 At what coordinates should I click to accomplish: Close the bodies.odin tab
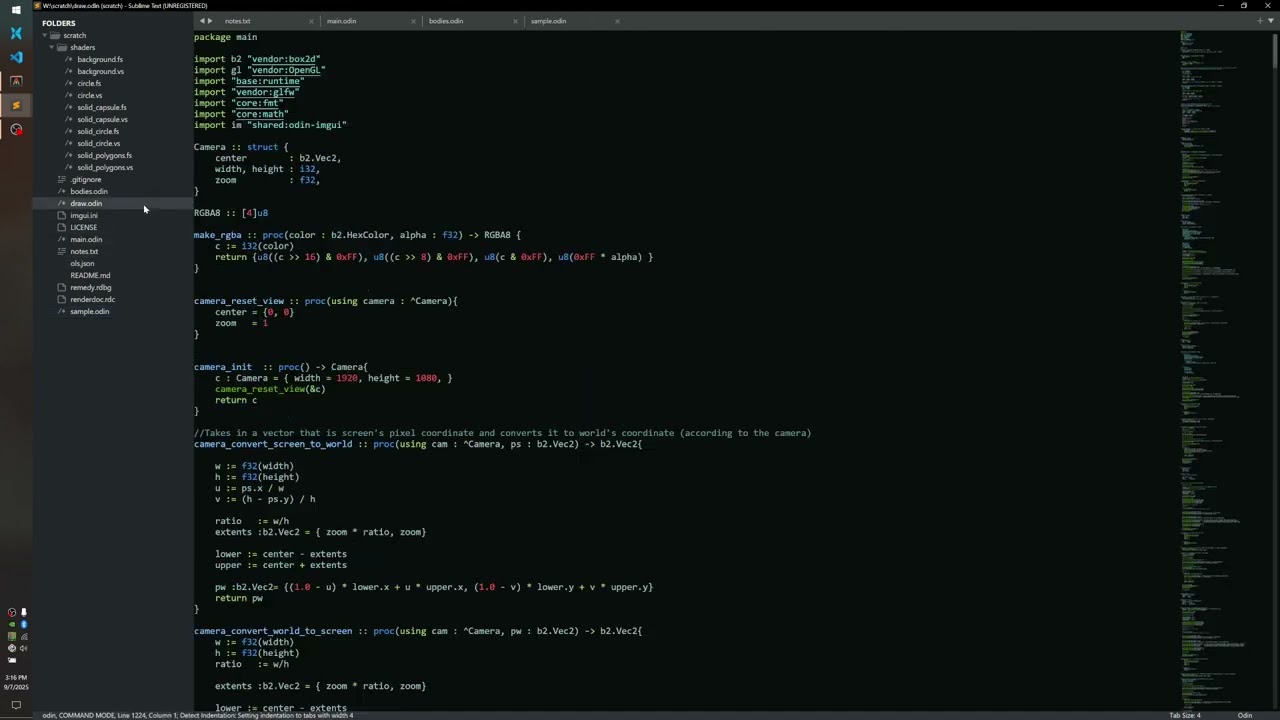[x=516, y=21]
